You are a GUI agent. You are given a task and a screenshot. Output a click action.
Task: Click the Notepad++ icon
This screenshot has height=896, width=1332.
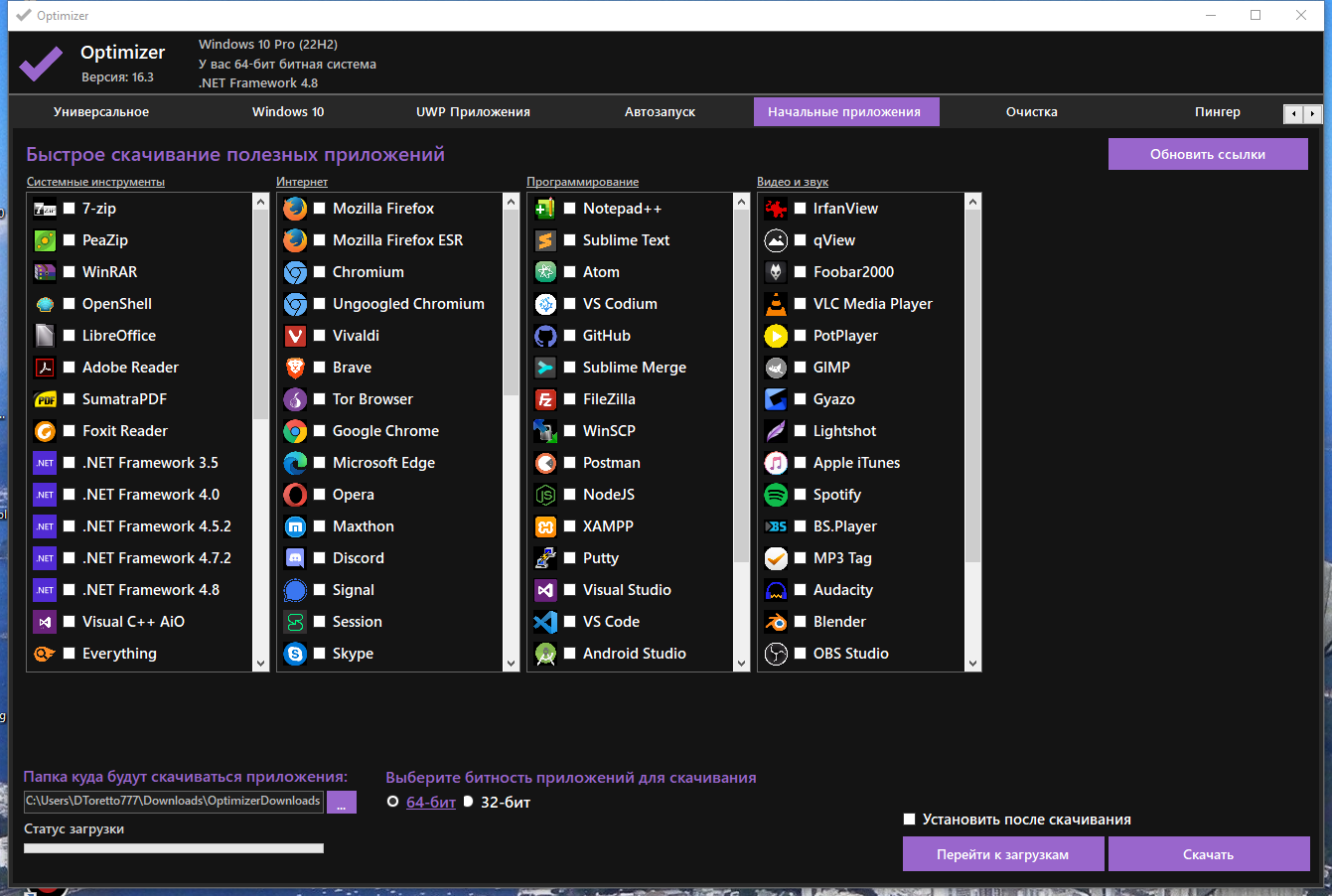click(545, 209)
